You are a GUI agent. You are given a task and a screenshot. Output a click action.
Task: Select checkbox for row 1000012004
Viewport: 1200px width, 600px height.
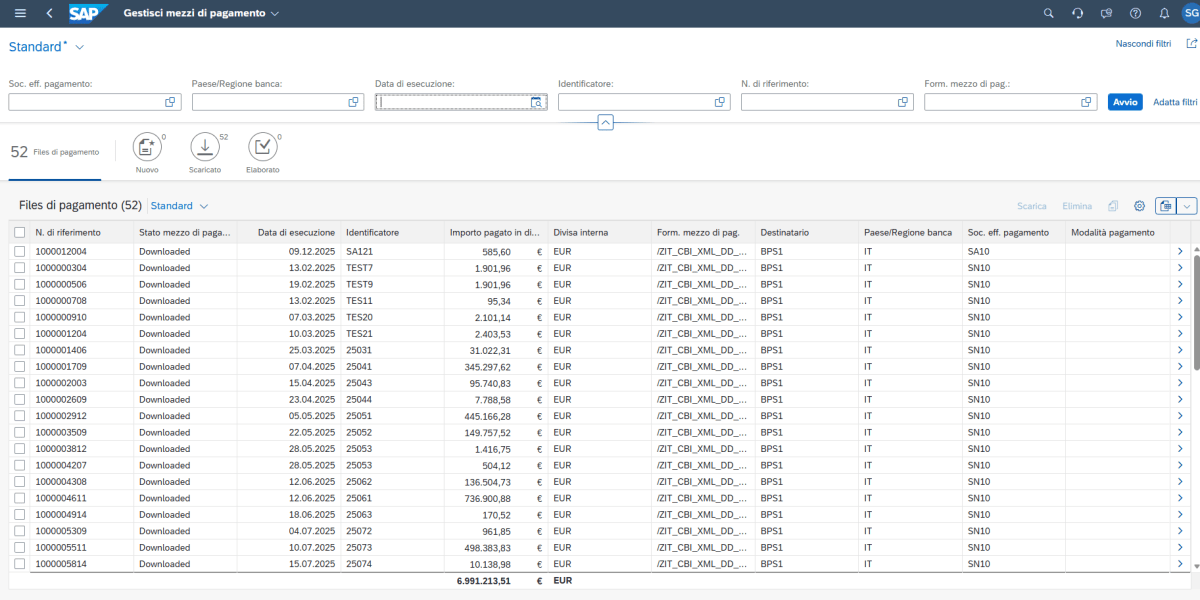coord(20,252)
